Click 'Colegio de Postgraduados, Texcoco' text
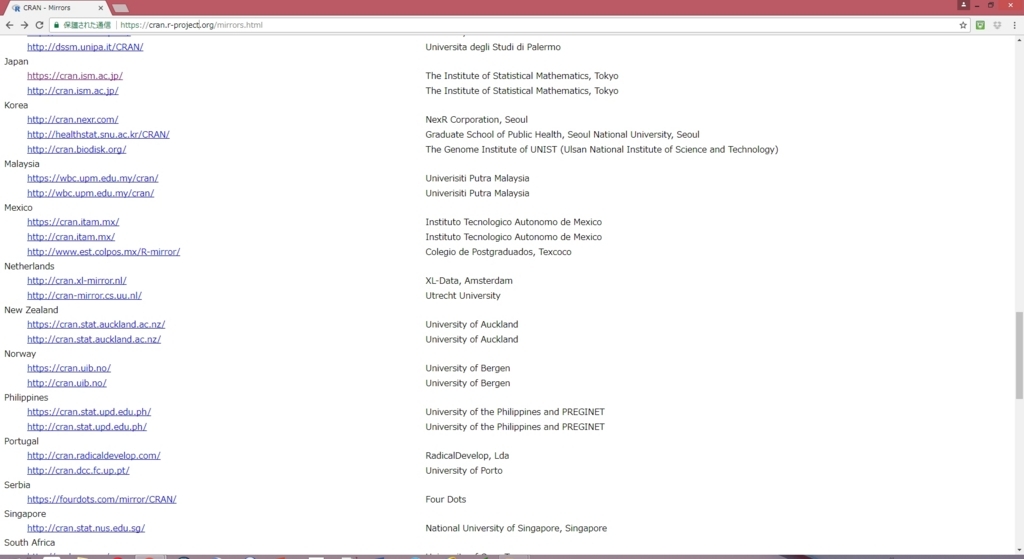Screen dimensions: 1024x559 pyautogui.click(x=498, y=252)
